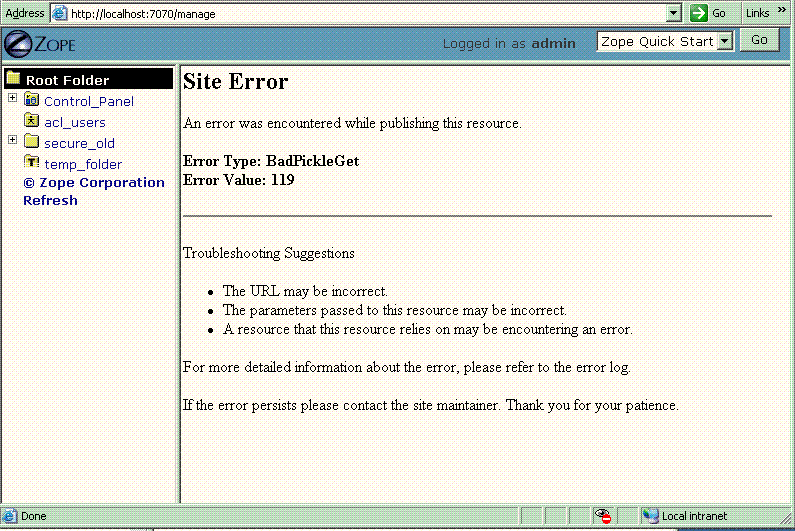
Task: Click the green Go arrow icon
Action: pos(698,13)
